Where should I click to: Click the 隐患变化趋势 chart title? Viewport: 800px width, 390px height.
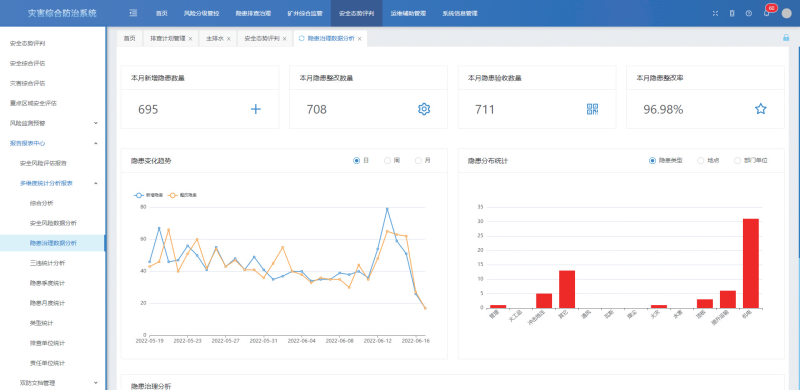[x=151, y=161]
